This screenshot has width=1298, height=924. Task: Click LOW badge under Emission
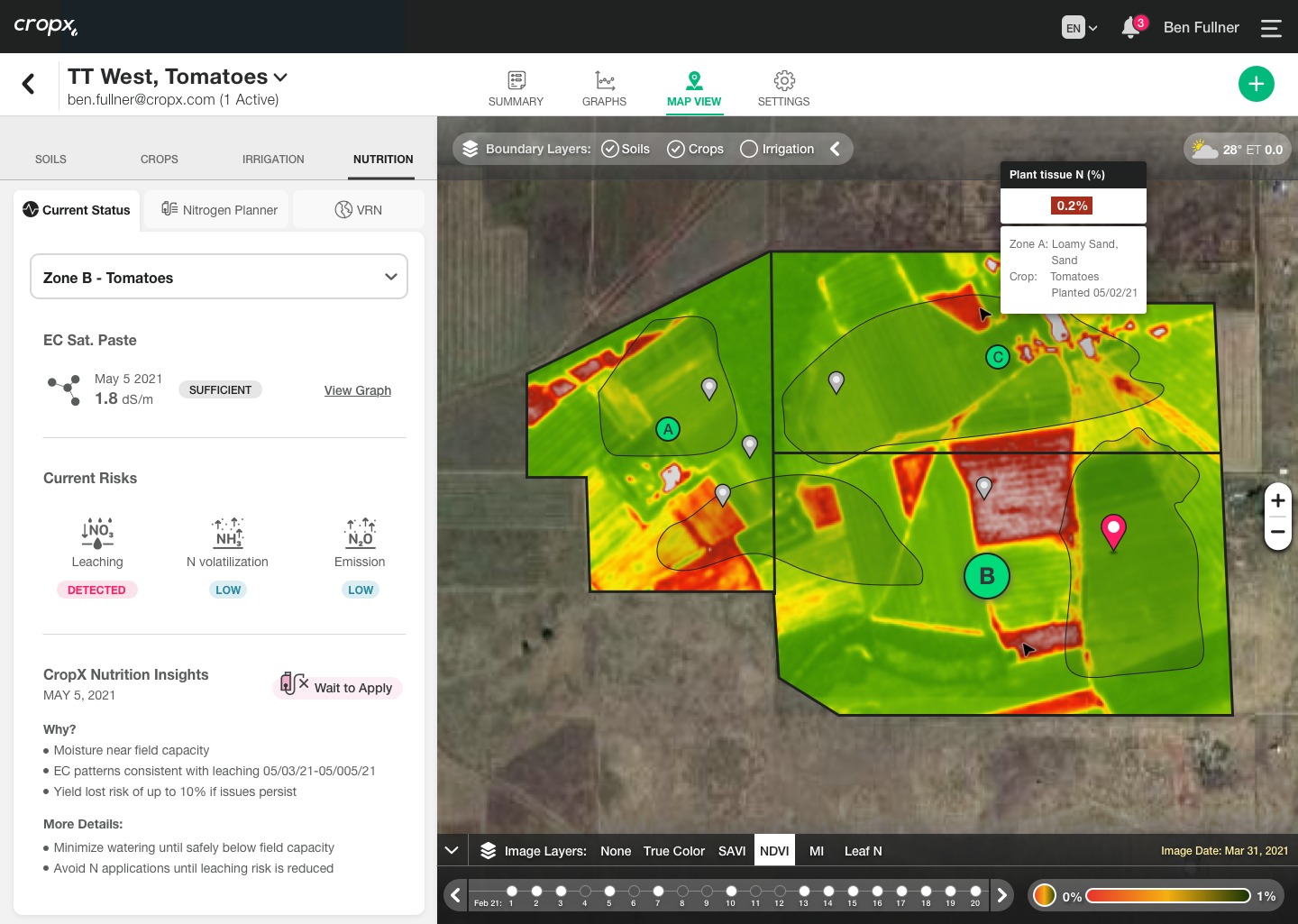click(361, 590)
